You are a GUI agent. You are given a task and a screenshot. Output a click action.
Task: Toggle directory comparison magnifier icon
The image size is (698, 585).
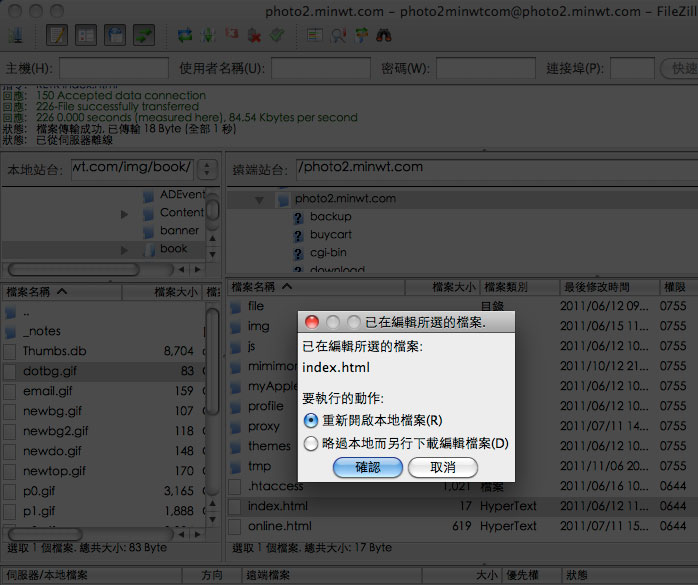coord(338,36)
